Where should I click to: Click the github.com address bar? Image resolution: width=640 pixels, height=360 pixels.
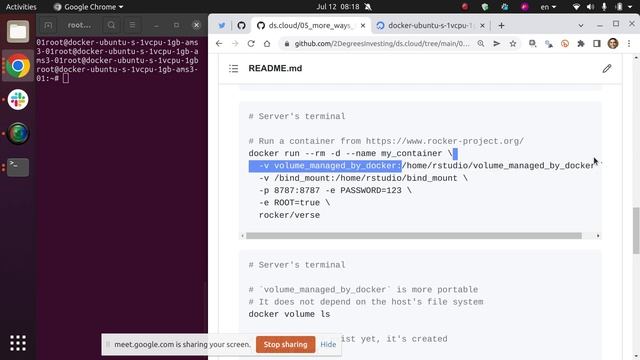(x=382, y=44)
